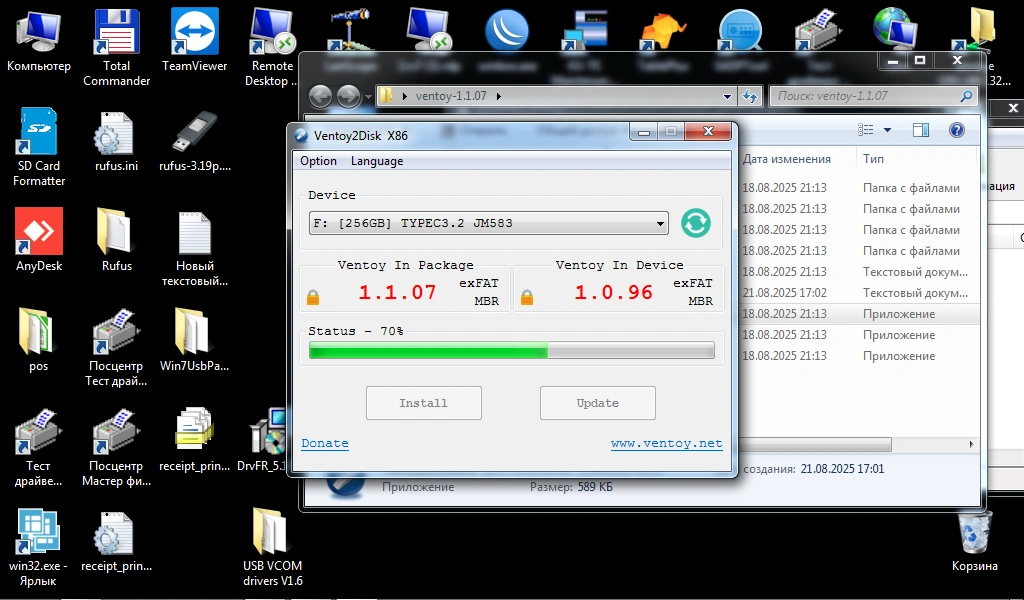
Task: Follow the Donate link
Action: tap(325, 443)
